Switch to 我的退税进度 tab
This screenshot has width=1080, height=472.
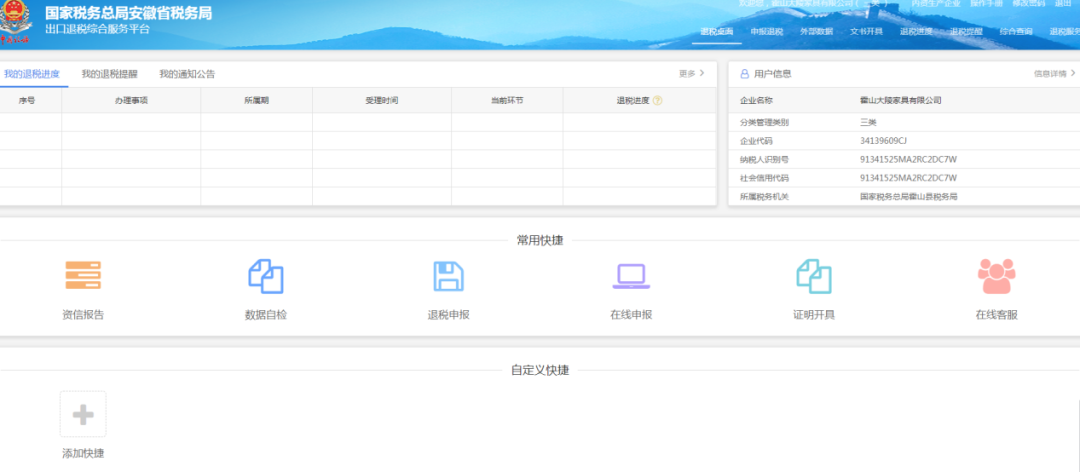click(x=32, y=74)
